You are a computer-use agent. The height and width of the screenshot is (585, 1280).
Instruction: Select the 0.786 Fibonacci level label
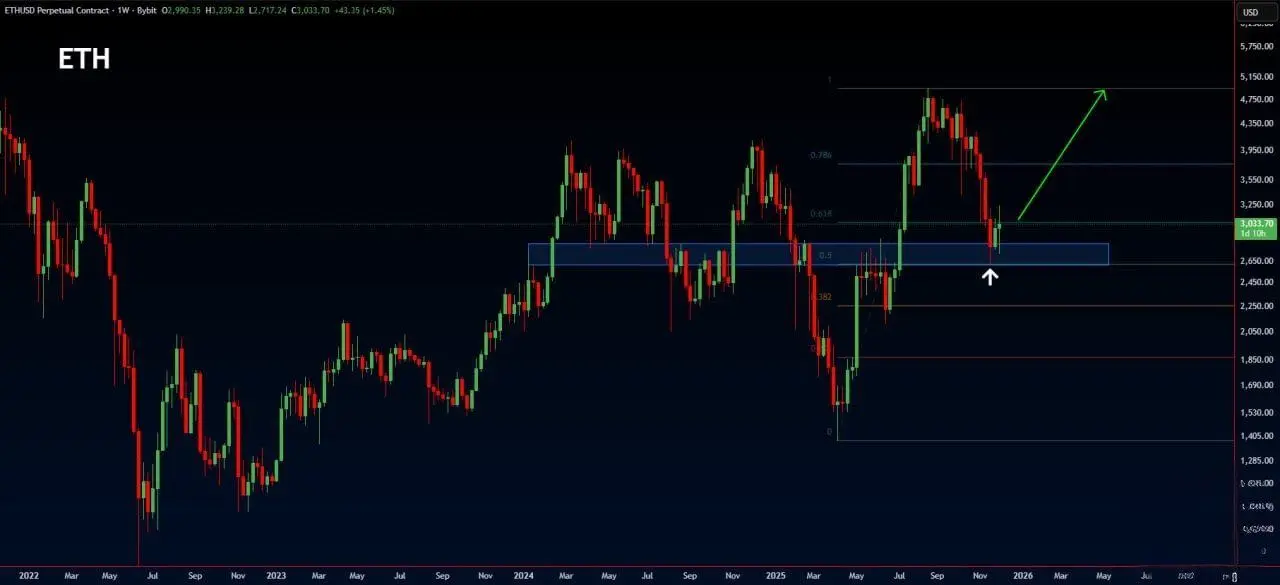click(x=821, y=156)
